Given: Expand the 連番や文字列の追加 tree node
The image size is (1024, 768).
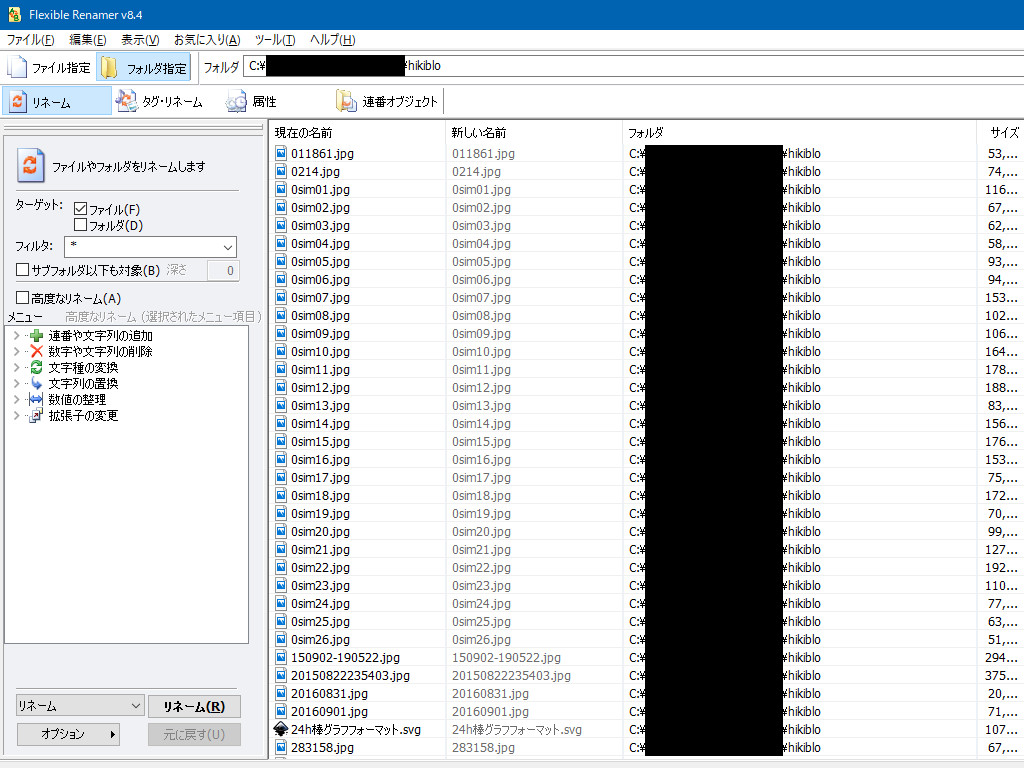Looking at the screenshot, I should 16,336.
